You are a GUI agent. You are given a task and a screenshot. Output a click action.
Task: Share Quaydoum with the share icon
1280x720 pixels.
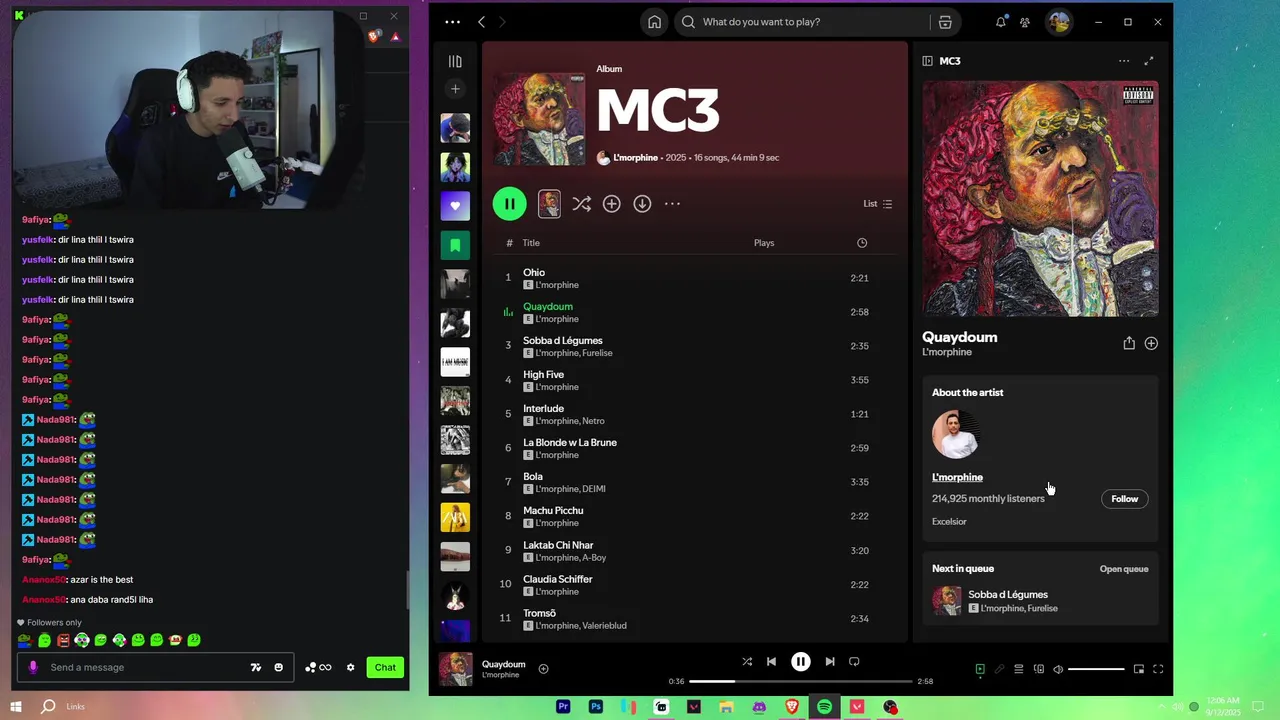click(1129, 343)
